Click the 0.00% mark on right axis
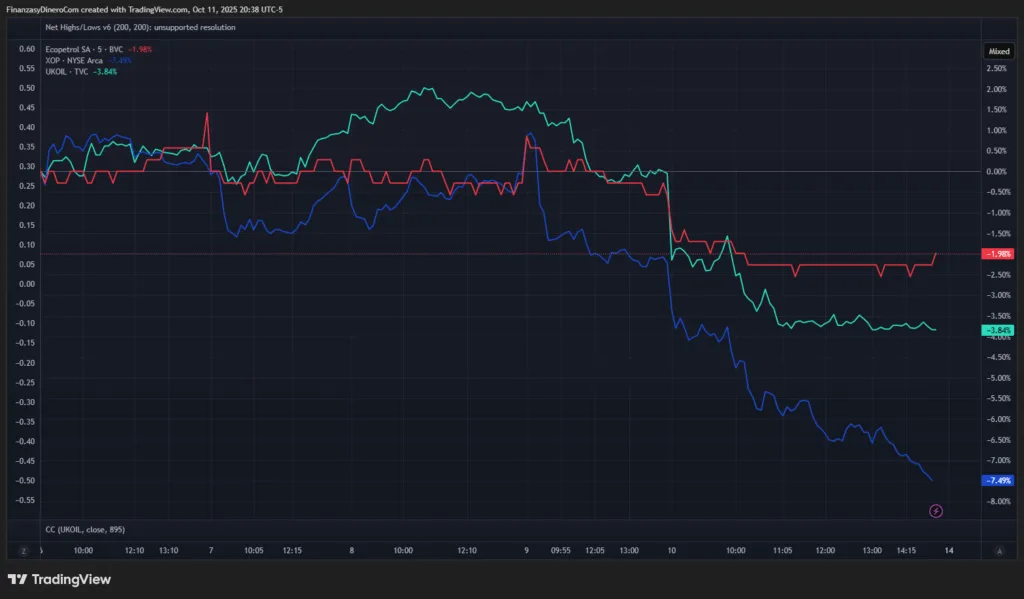The height and width of the screenshot is (599, 1024). pos(996,171)
